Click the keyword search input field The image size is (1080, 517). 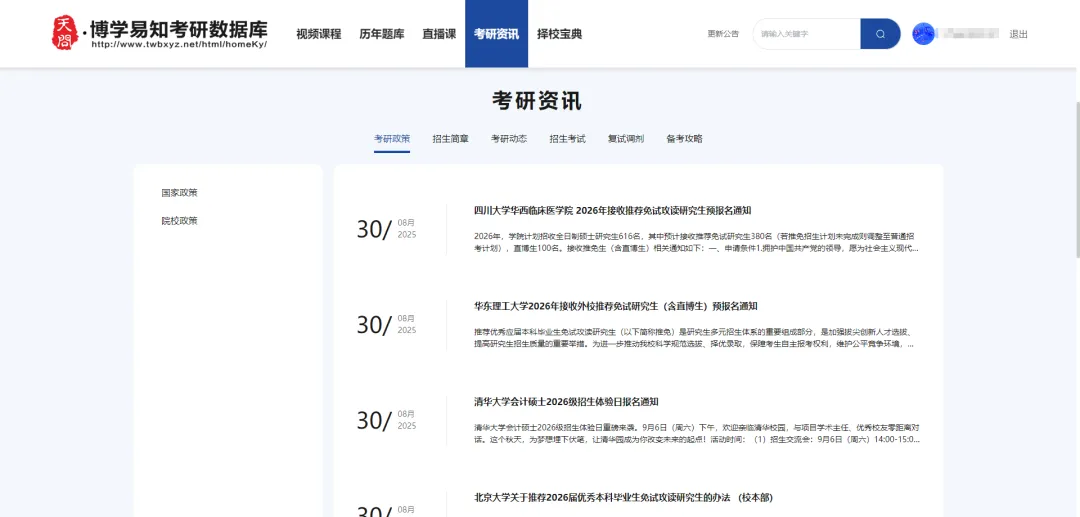(x=806, y=34)
